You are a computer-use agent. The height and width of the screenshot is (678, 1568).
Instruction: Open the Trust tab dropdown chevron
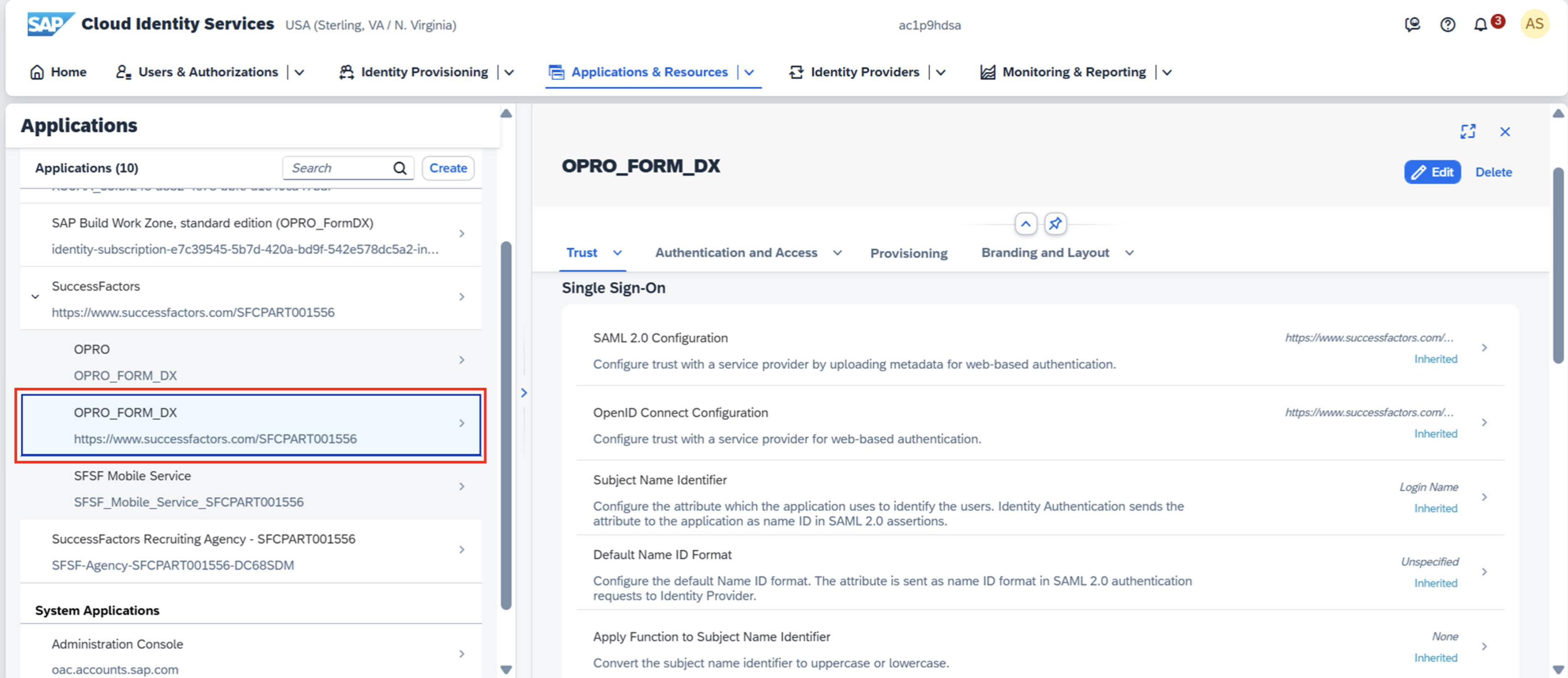(617, 253)
